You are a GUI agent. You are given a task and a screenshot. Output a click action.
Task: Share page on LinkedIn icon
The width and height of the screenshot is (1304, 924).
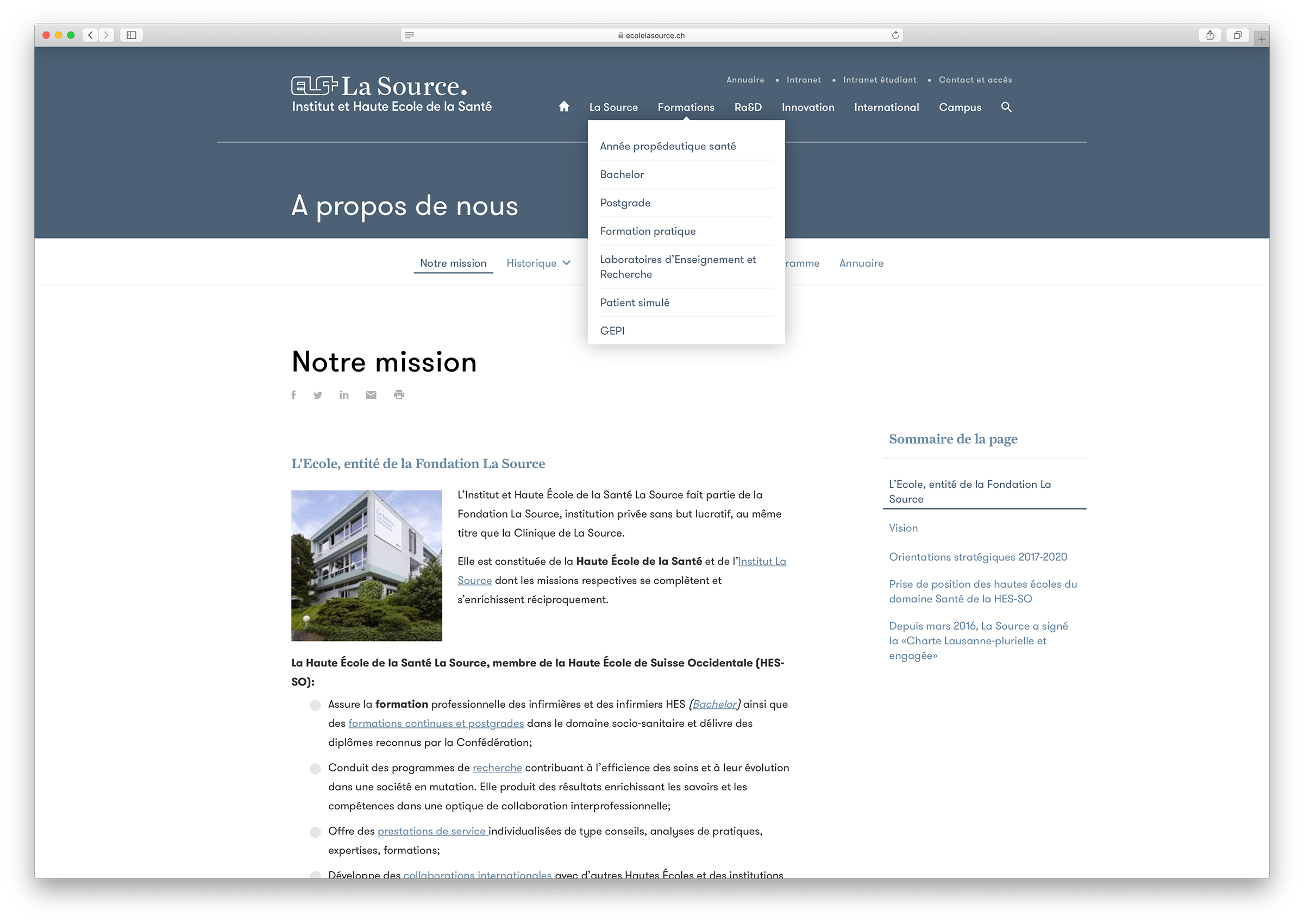343,395
